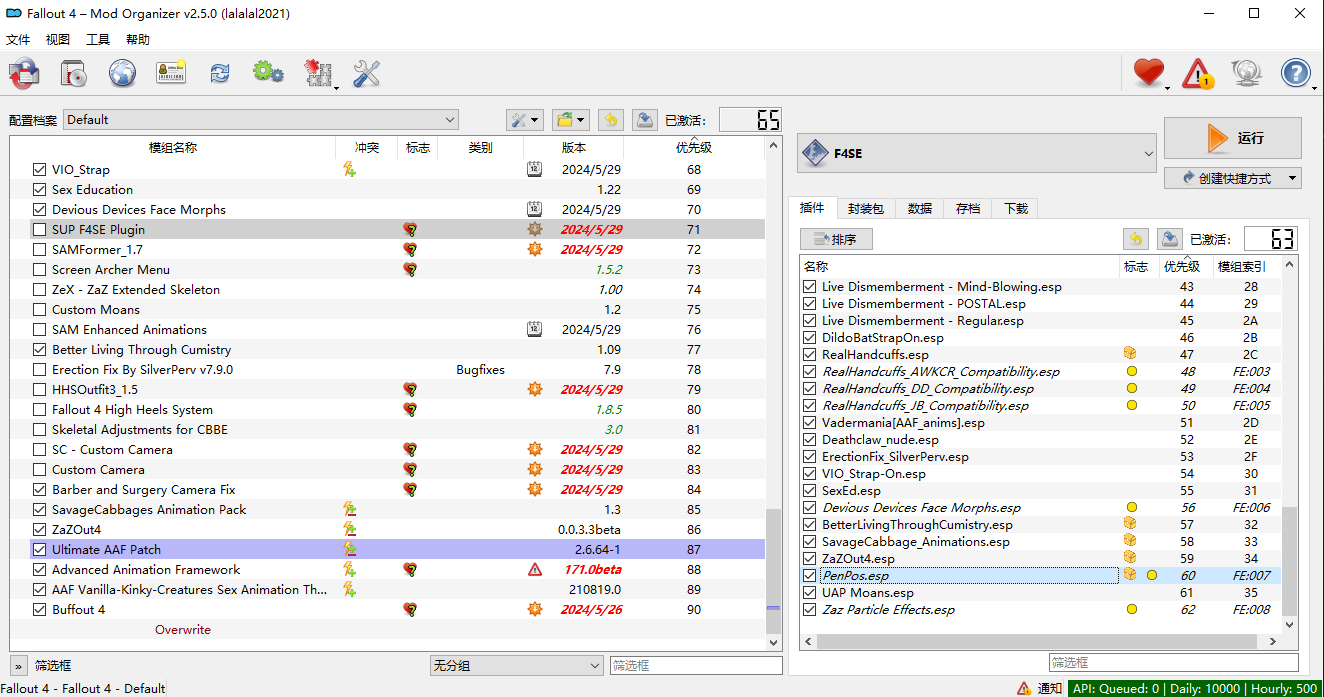
Task: Disable the Better Living Through Cumistry mod
Action: point(40,350)
